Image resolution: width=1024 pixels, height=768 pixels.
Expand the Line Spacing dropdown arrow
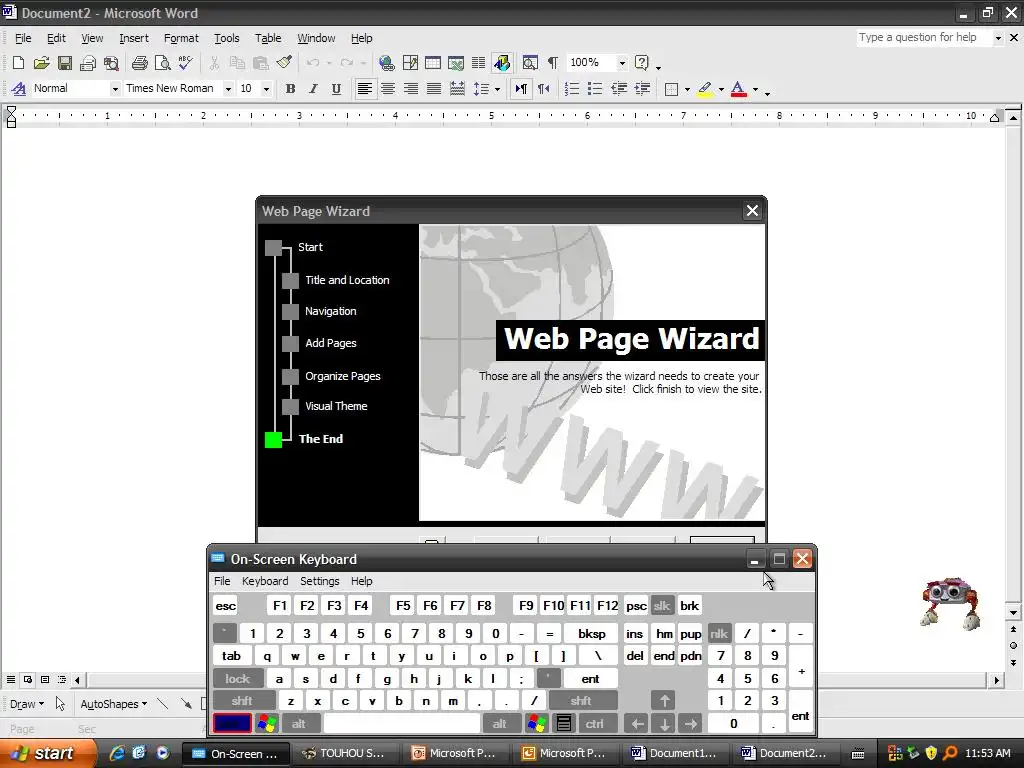click(498, 89)
